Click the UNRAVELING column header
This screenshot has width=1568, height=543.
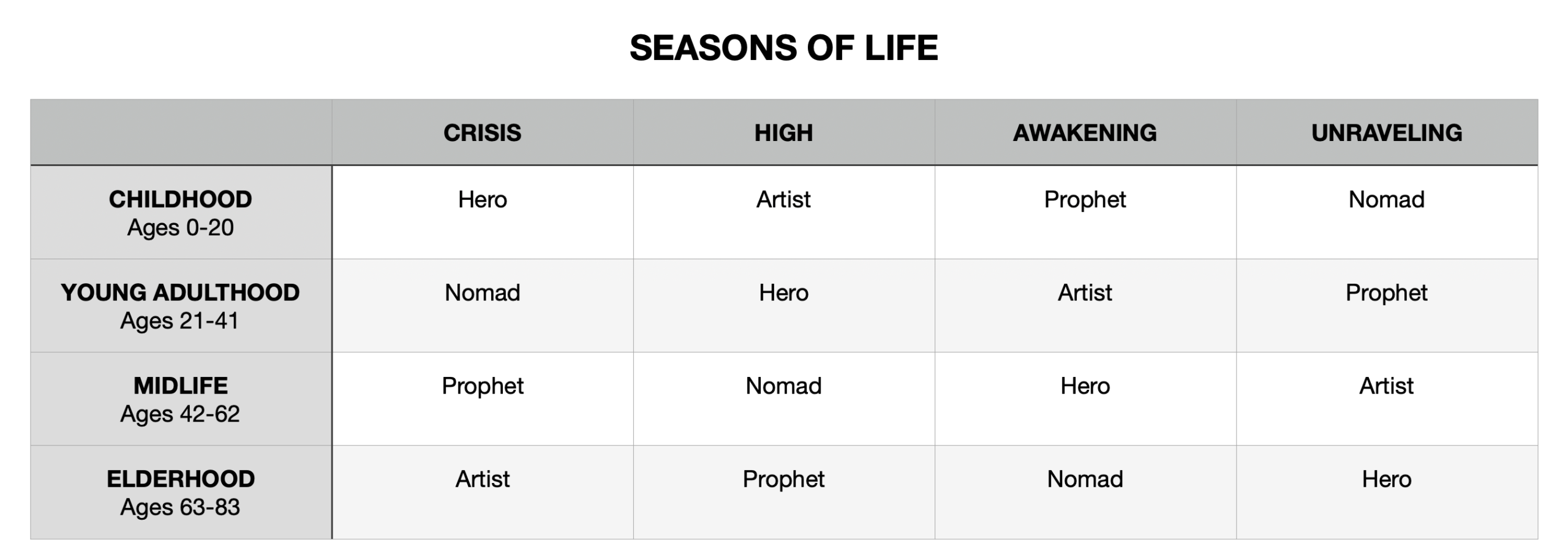click(1387, 133)
